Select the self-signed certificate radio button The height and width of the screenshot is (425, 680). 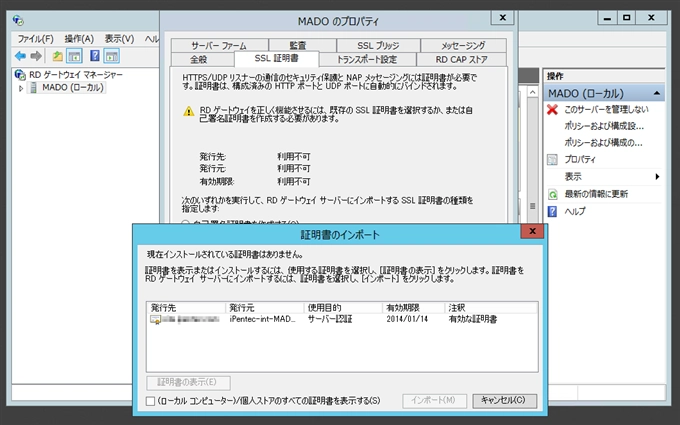tap(186, 223)
